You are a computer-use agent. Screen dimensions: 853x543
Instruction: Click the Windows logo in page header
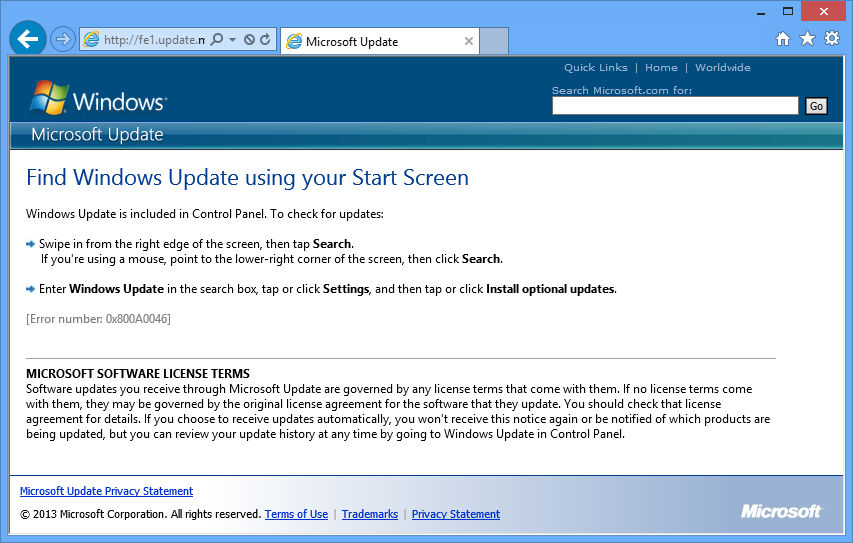98,98
